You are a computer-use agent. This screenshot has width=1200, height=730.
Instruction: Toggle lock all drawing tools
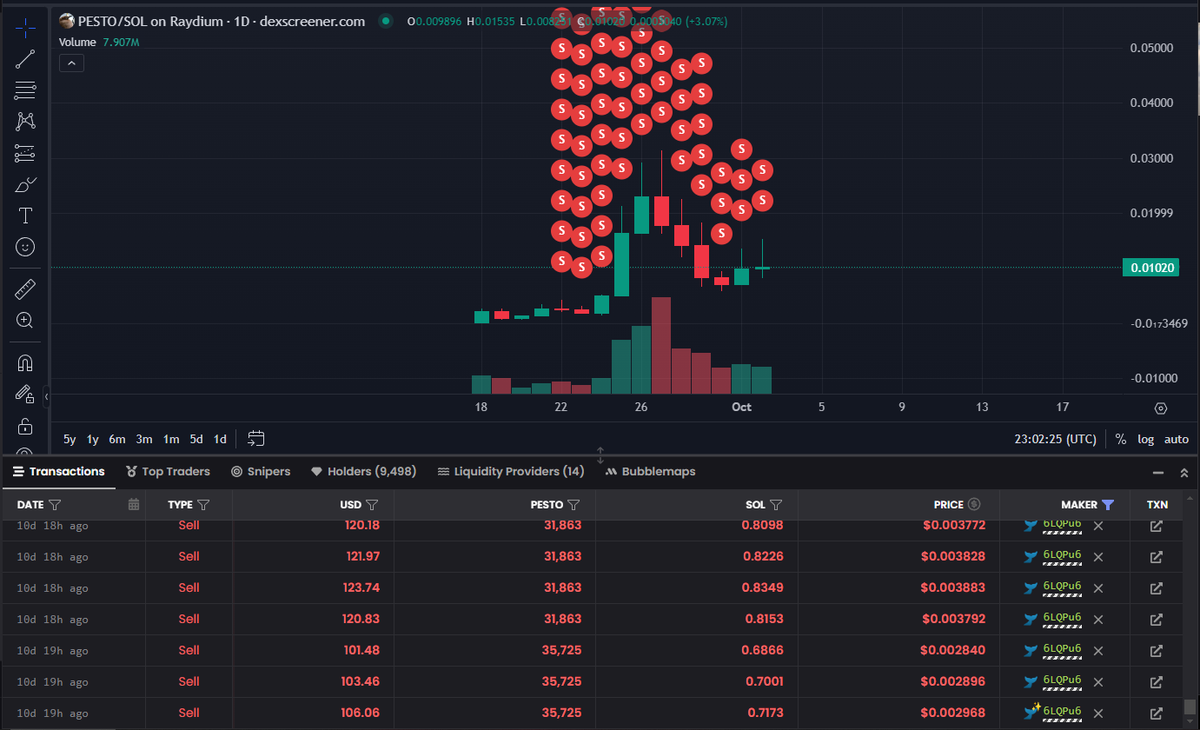click(x=25, y=426)
